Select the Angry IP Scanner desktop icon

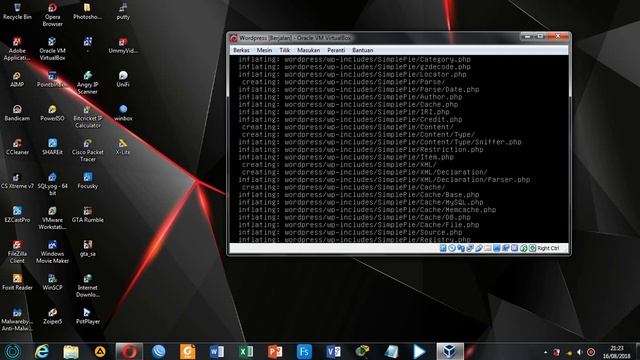tap(87, 82)
